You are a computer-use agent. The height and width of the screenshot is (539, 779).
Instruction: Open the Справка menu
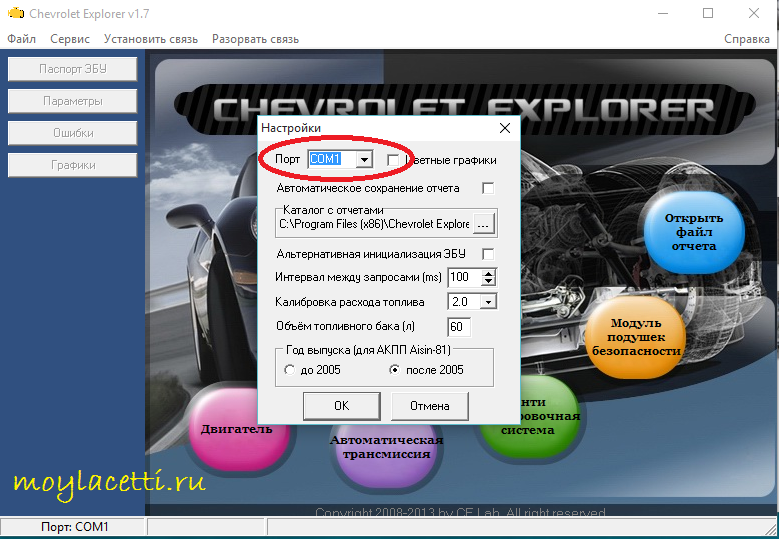tap(747, 39)
